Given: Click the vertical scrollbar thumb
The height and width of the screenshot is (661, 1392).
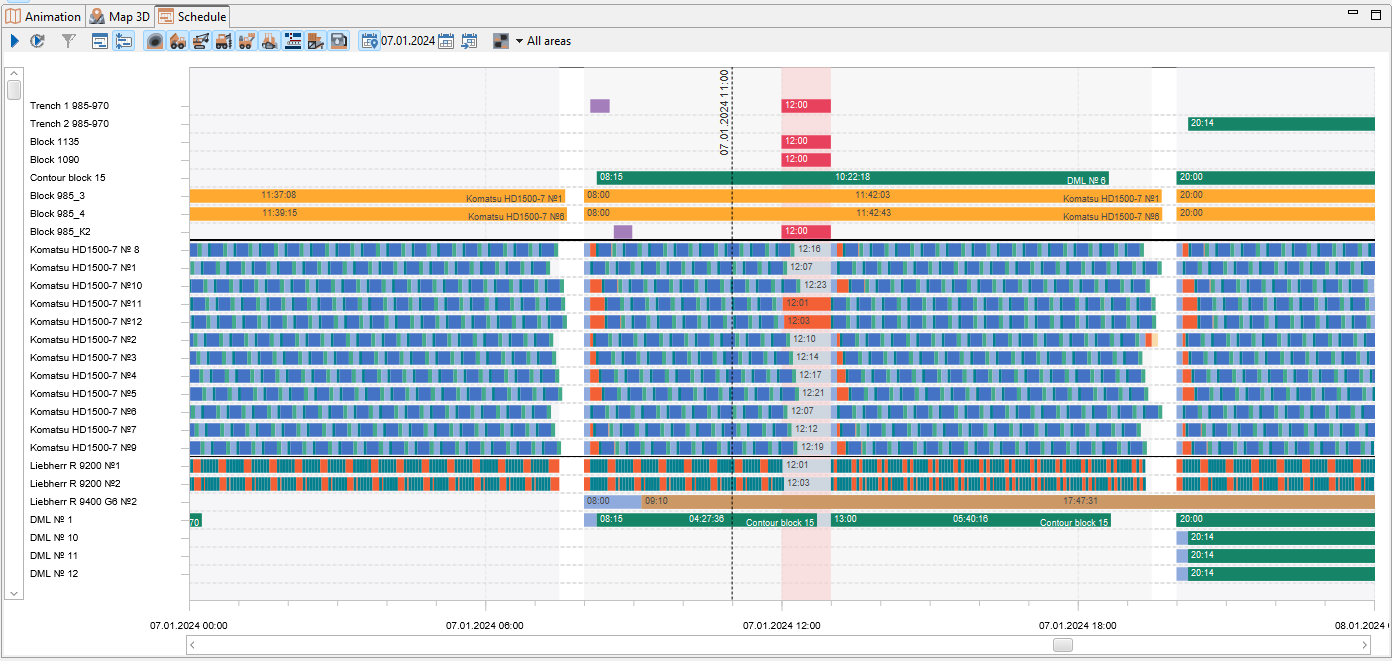Looking at the screenshot, I should [x=14, y=90].
